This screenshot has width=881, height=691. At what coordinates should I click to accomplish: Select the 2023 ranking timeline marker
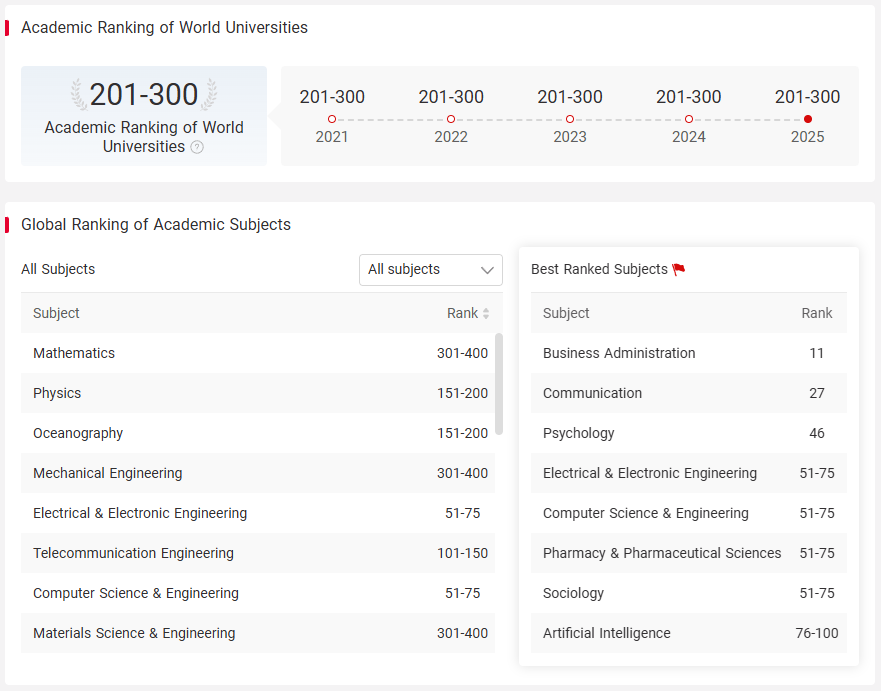pyautogui.click(x=570, y=119)
